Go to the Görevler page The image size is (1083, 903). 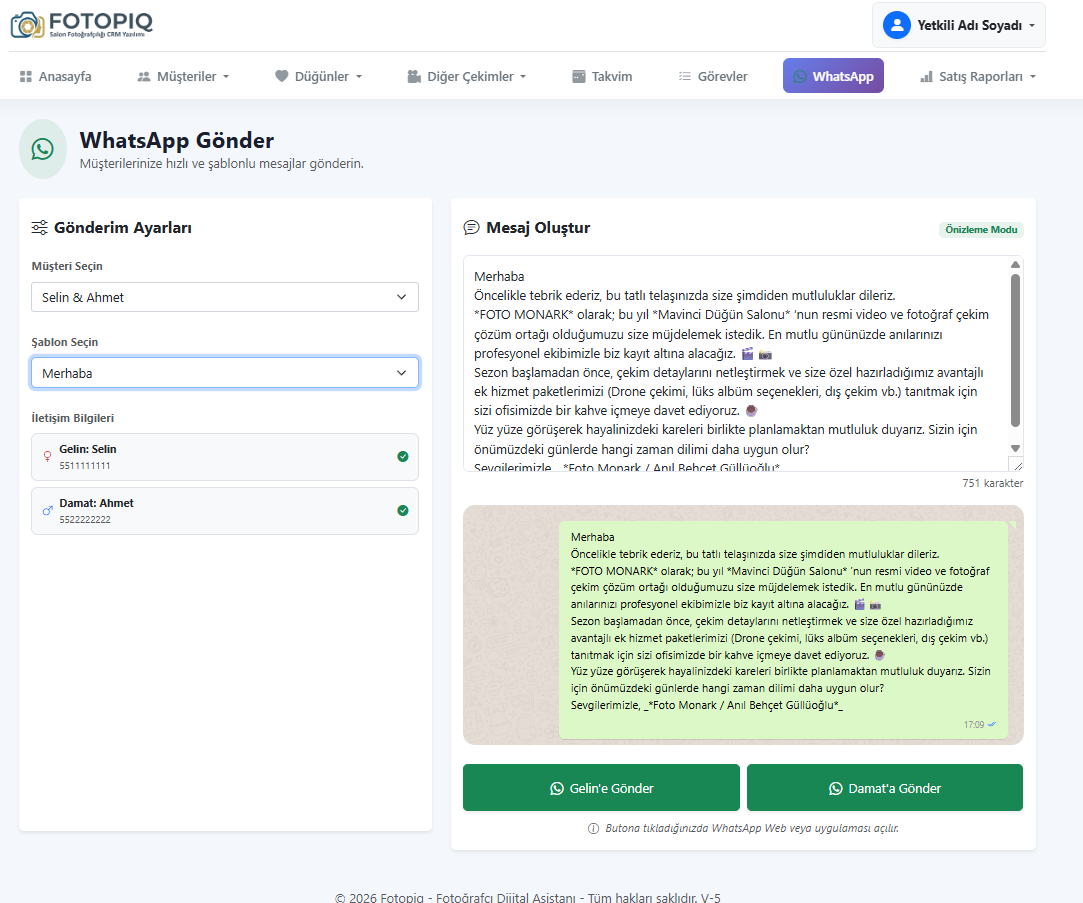(x=712, y=76)
